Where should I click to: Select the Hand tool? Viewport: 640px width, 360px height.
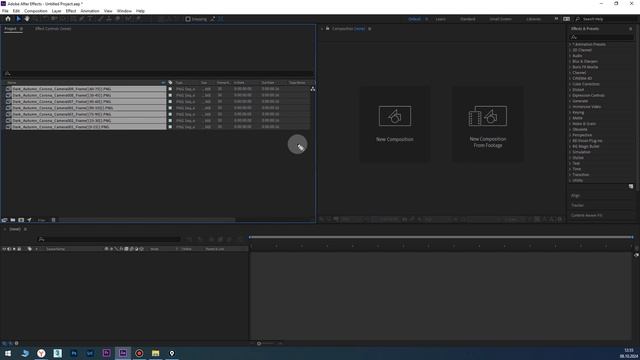[x=27, y=19]
